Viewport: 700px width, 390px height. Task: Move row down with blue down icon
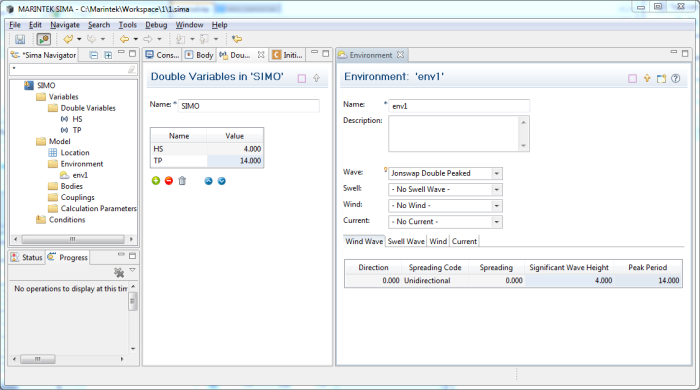pos(222,181)
